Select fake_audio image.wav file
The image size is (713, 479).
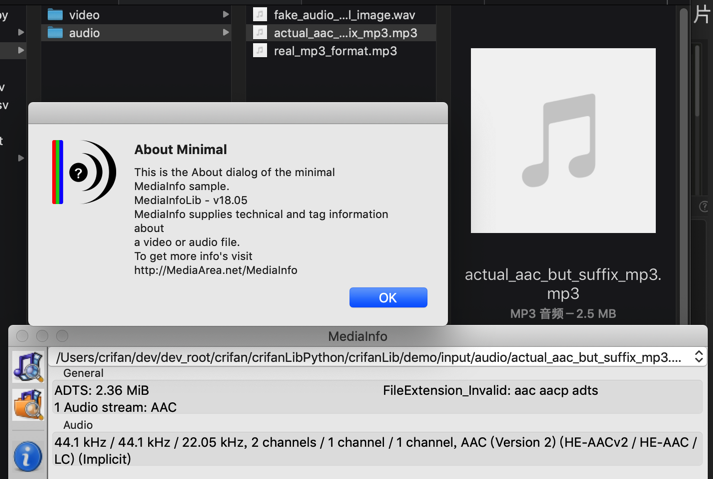(x=341, y=15)
